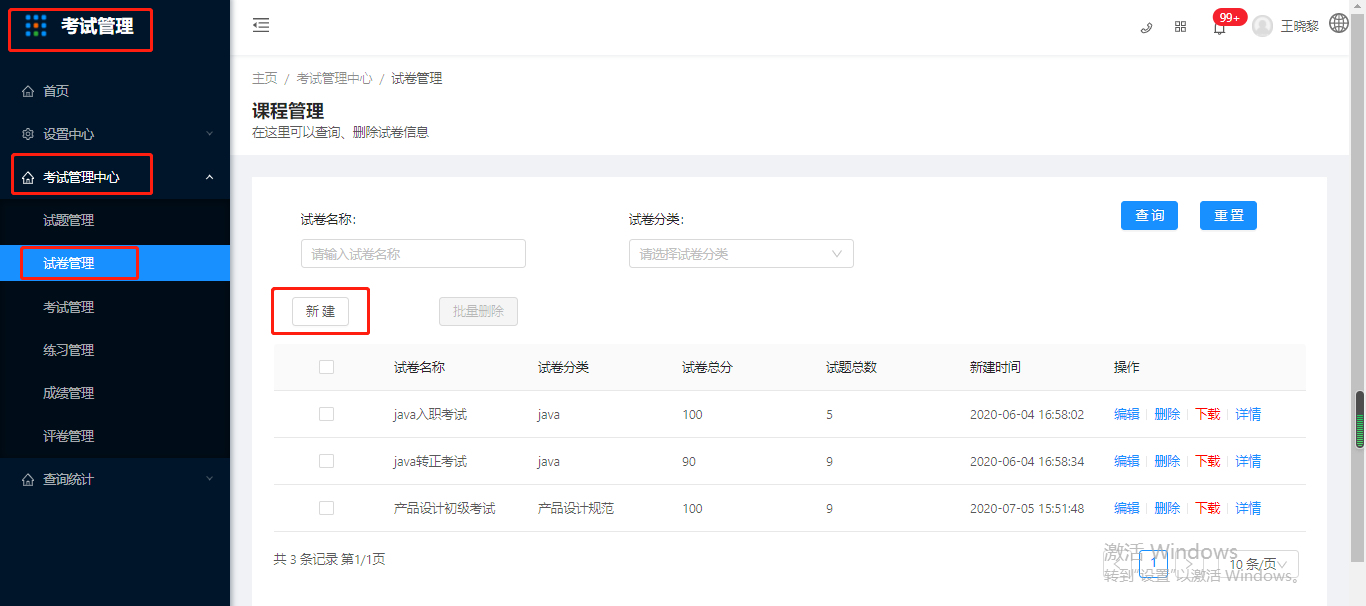Open the apps grid icon in header
The image size is (1366, 606).
click(x=1180, y=27)
